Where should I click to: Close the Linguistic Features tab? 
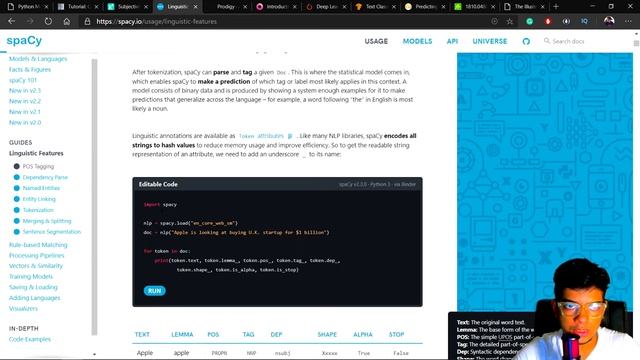[196, 7]
